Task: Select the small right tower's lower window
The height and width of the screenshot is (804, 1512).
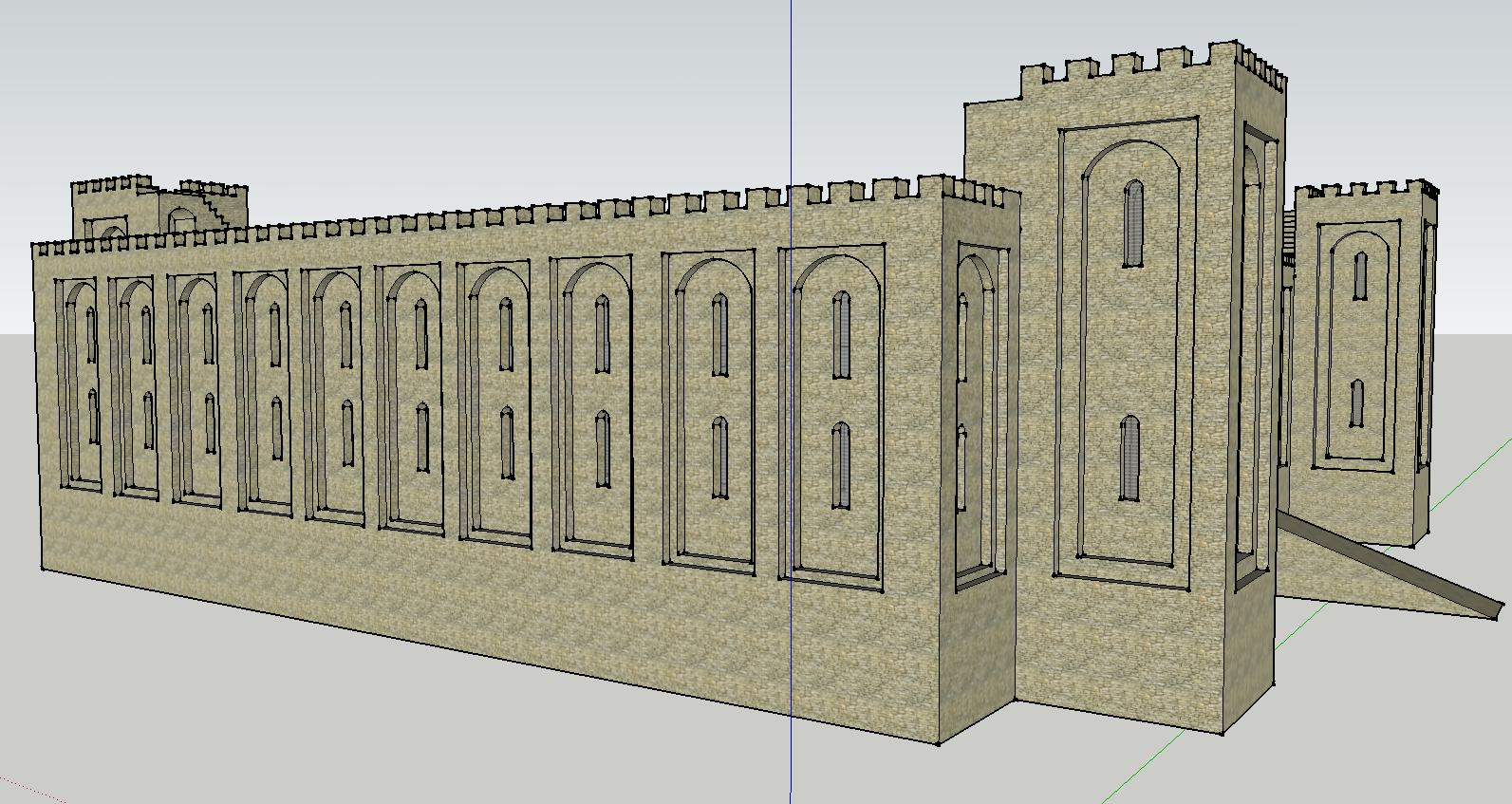Action: (1357, 403)
